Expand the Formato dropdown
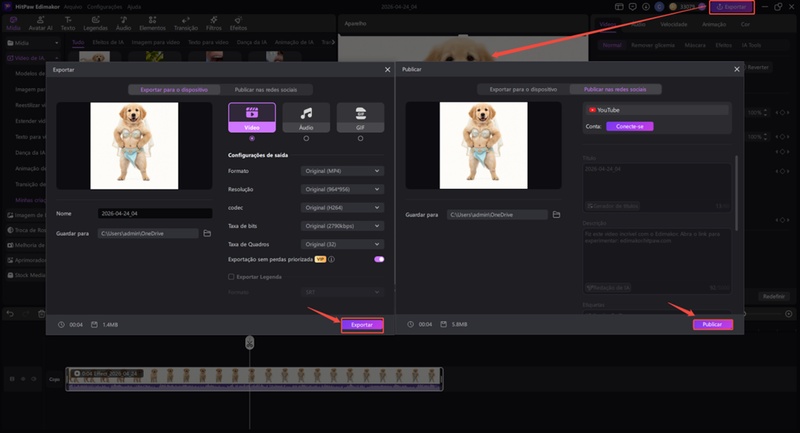 click(x=342, y=172)
